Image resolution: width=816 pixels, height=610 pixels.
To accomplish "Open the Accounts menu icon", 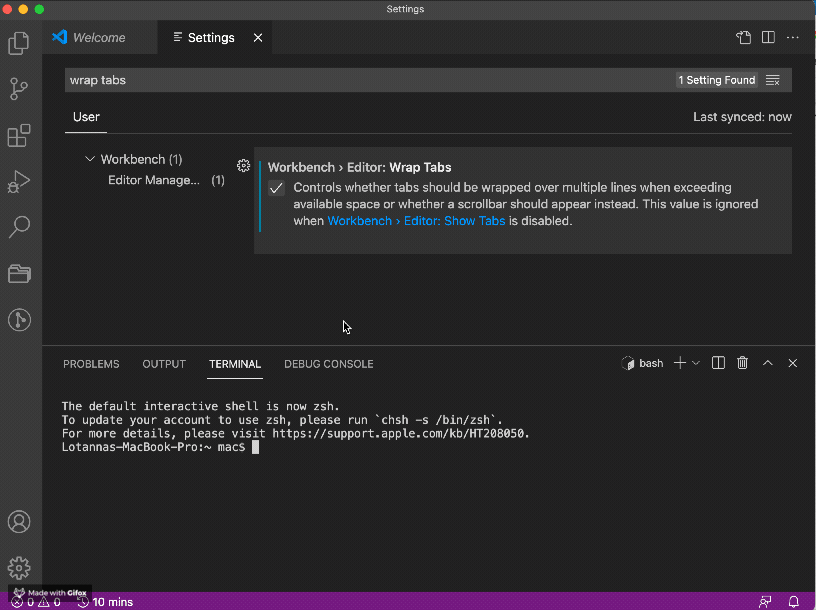I will 19,522.
